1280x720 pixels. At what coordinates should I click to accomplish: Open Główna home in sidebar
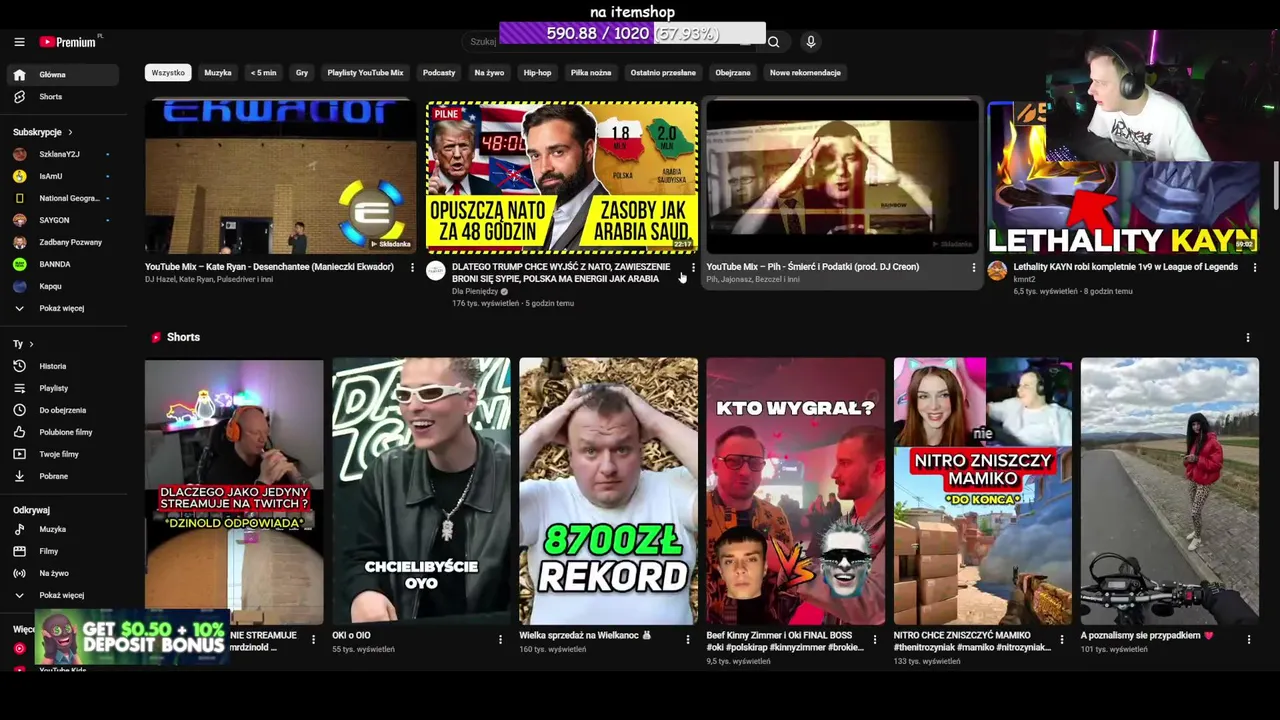pos(63,75)
